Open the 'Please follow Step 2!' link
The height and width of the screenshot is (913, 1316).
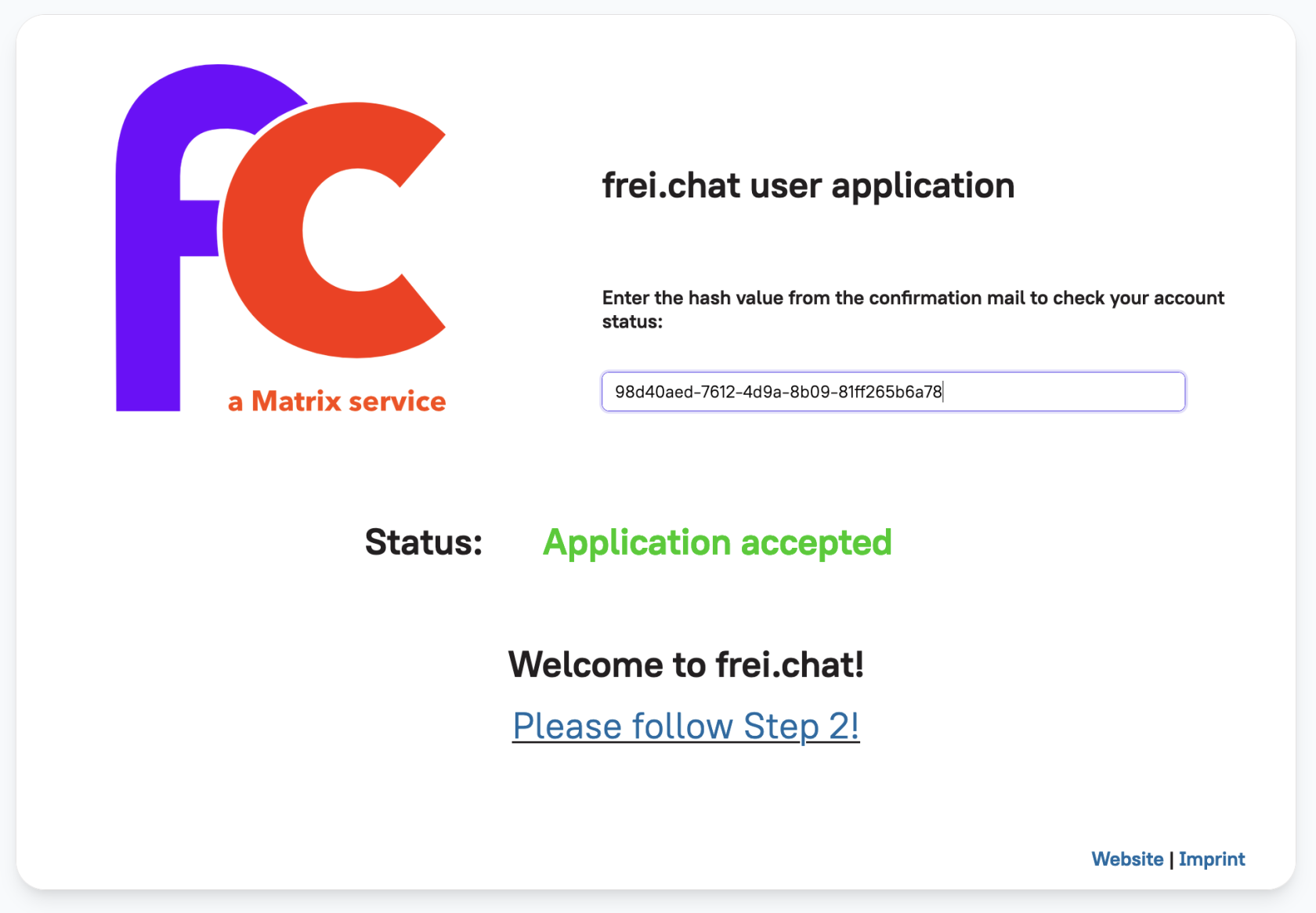click(x=686, y=726)
